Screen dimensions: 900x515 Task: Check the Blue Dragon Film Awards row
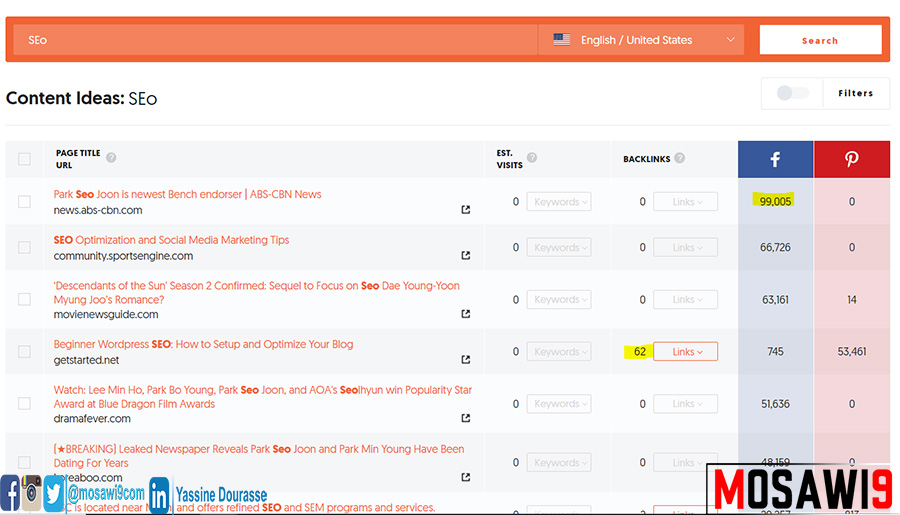coord(24,404)
